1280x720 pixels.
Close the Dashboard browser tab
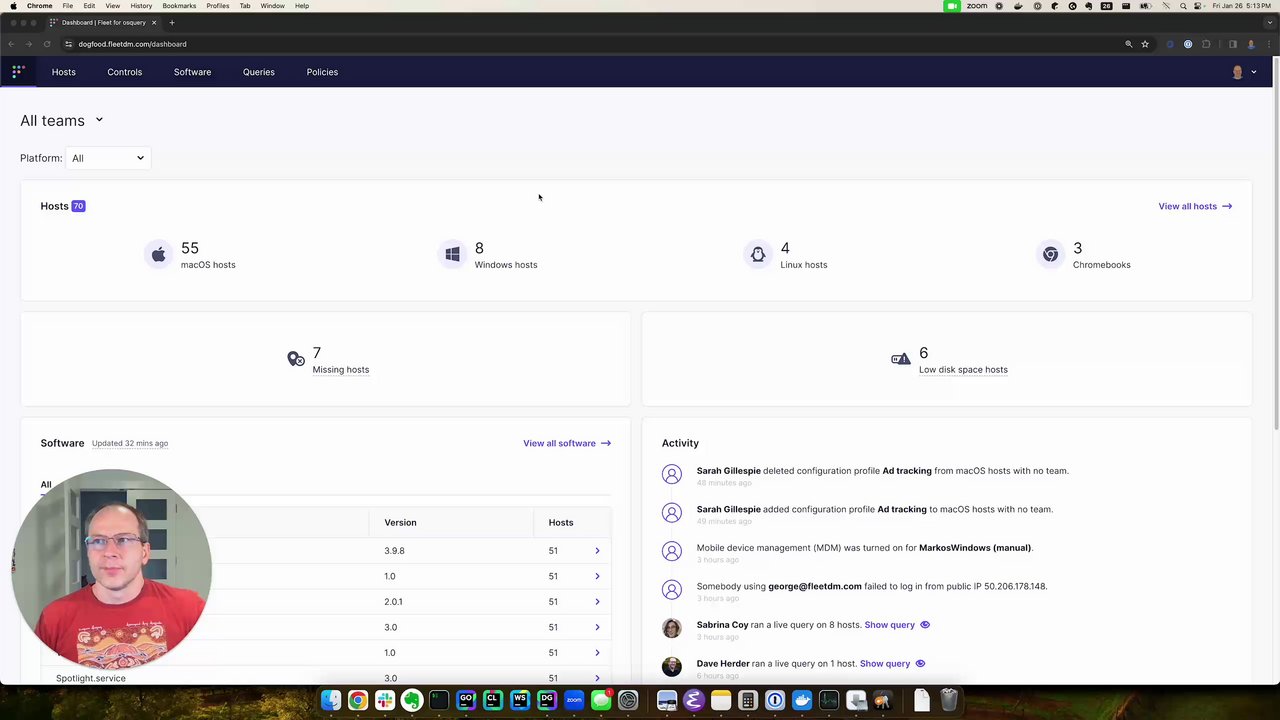point(154,22)
